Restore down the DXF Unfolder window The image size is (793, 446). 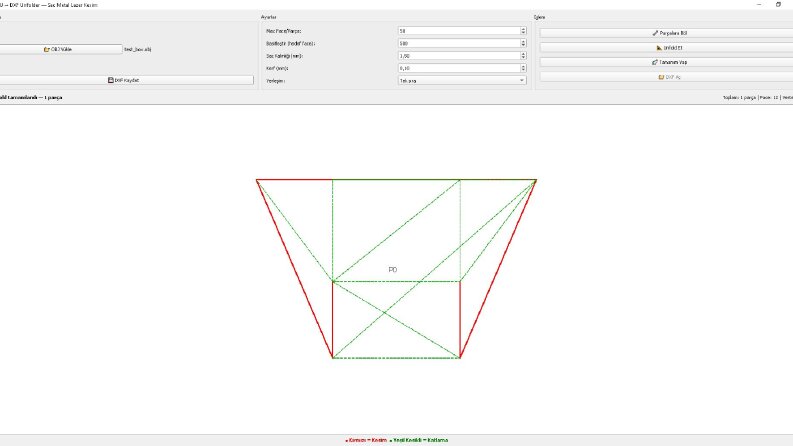[778, 5]
